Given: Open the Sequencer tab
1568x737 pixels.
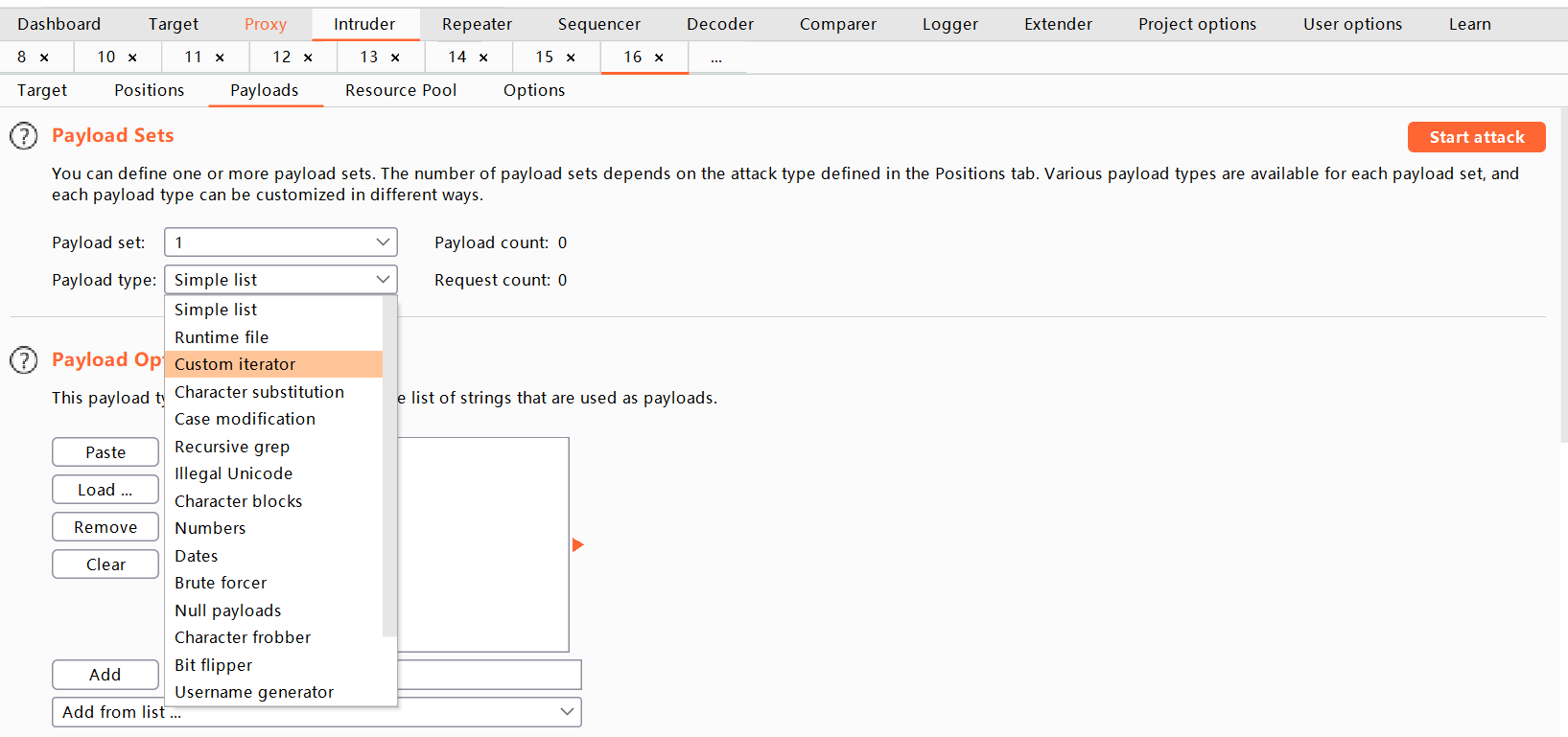Looking at the screenshot, I should point(599,24).
